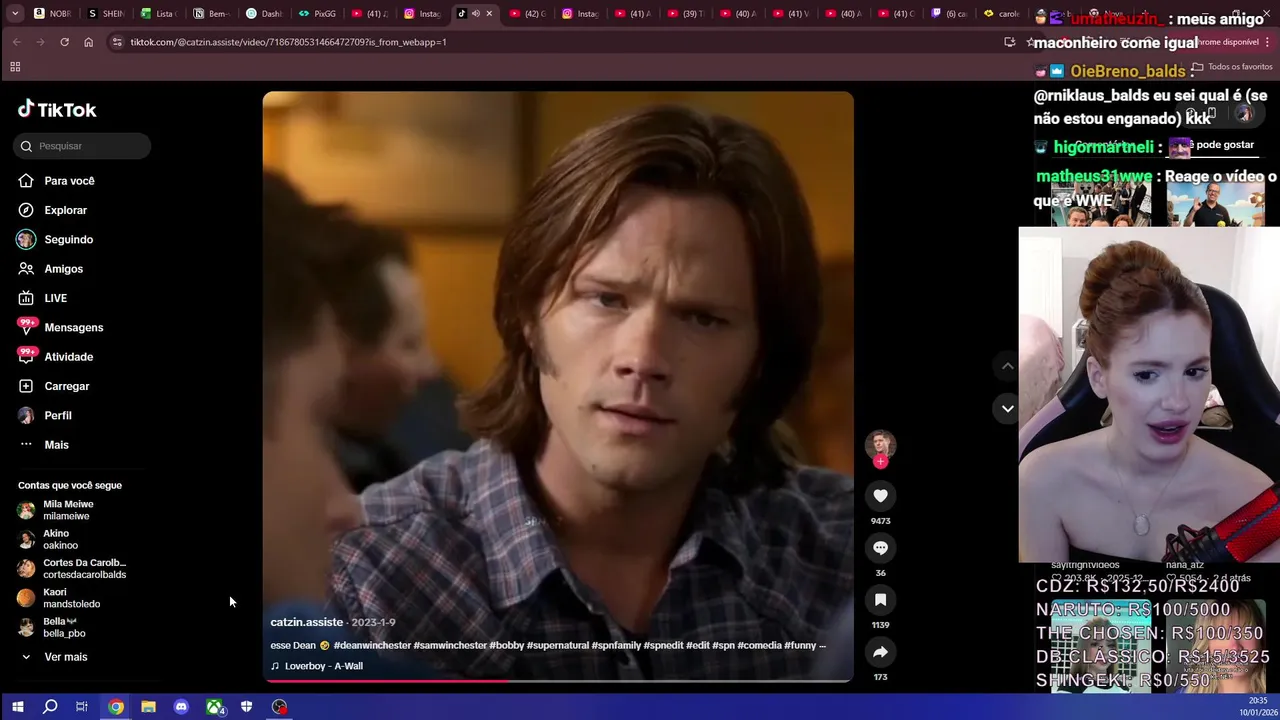Screen dimensions: 1280x720
Task: Click the #supernatural hashtag
Action: pos(557,646)
